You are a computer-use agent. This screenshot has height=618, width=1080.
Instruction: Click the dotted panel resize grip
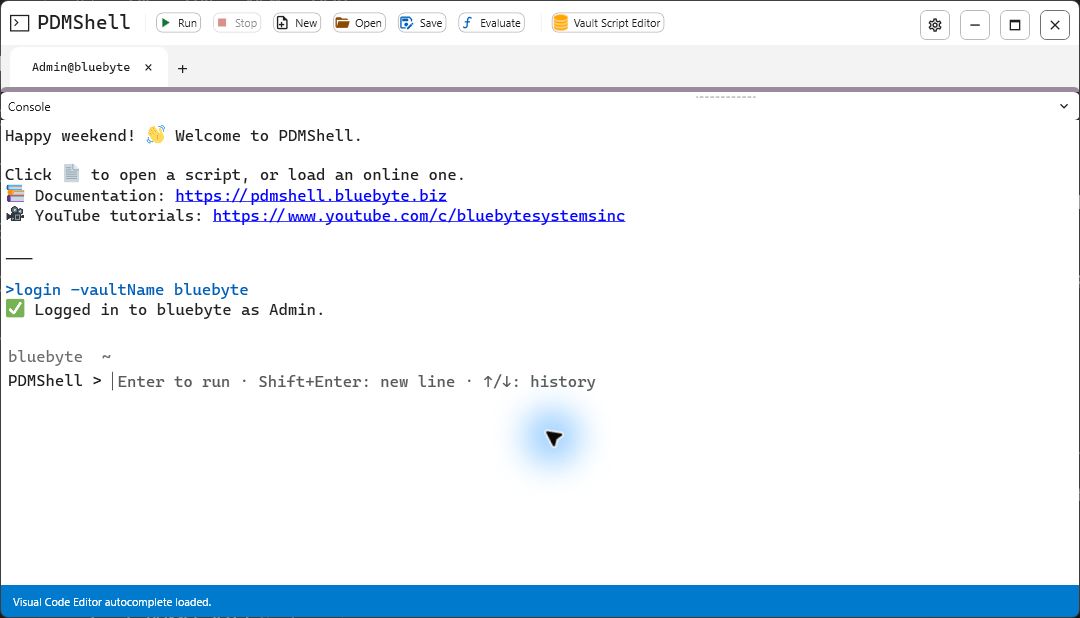(725, 97)
